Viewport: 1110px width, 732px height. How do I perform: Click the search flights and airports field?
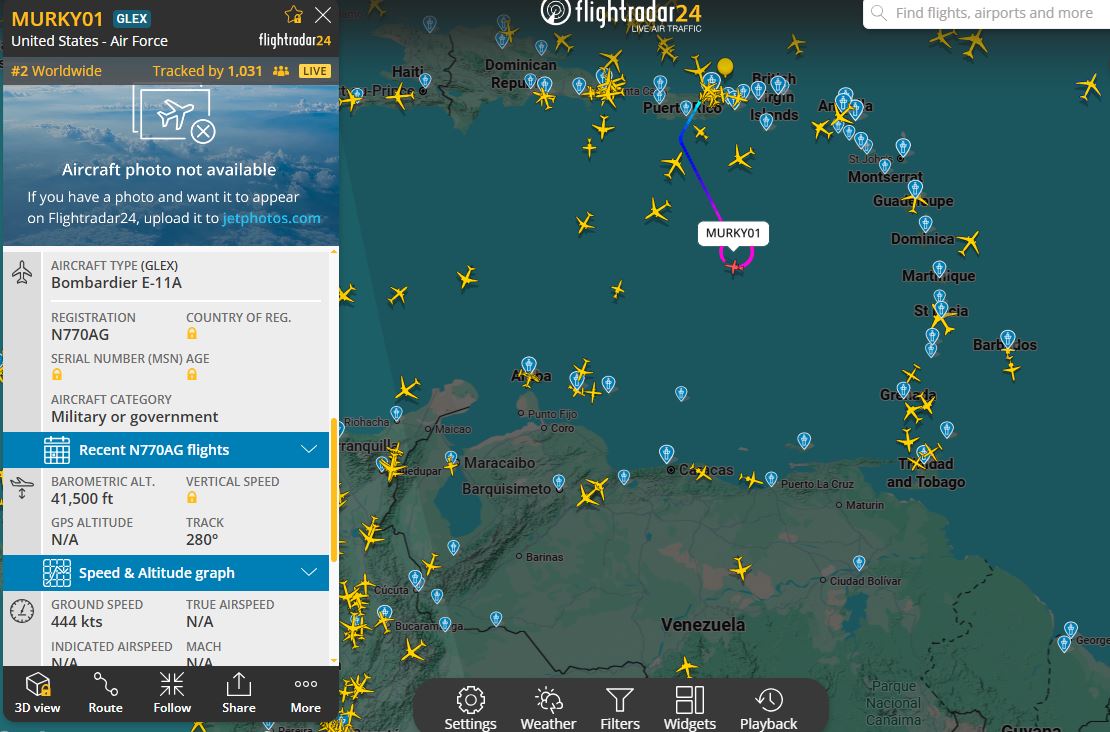(x=986, y=13)
